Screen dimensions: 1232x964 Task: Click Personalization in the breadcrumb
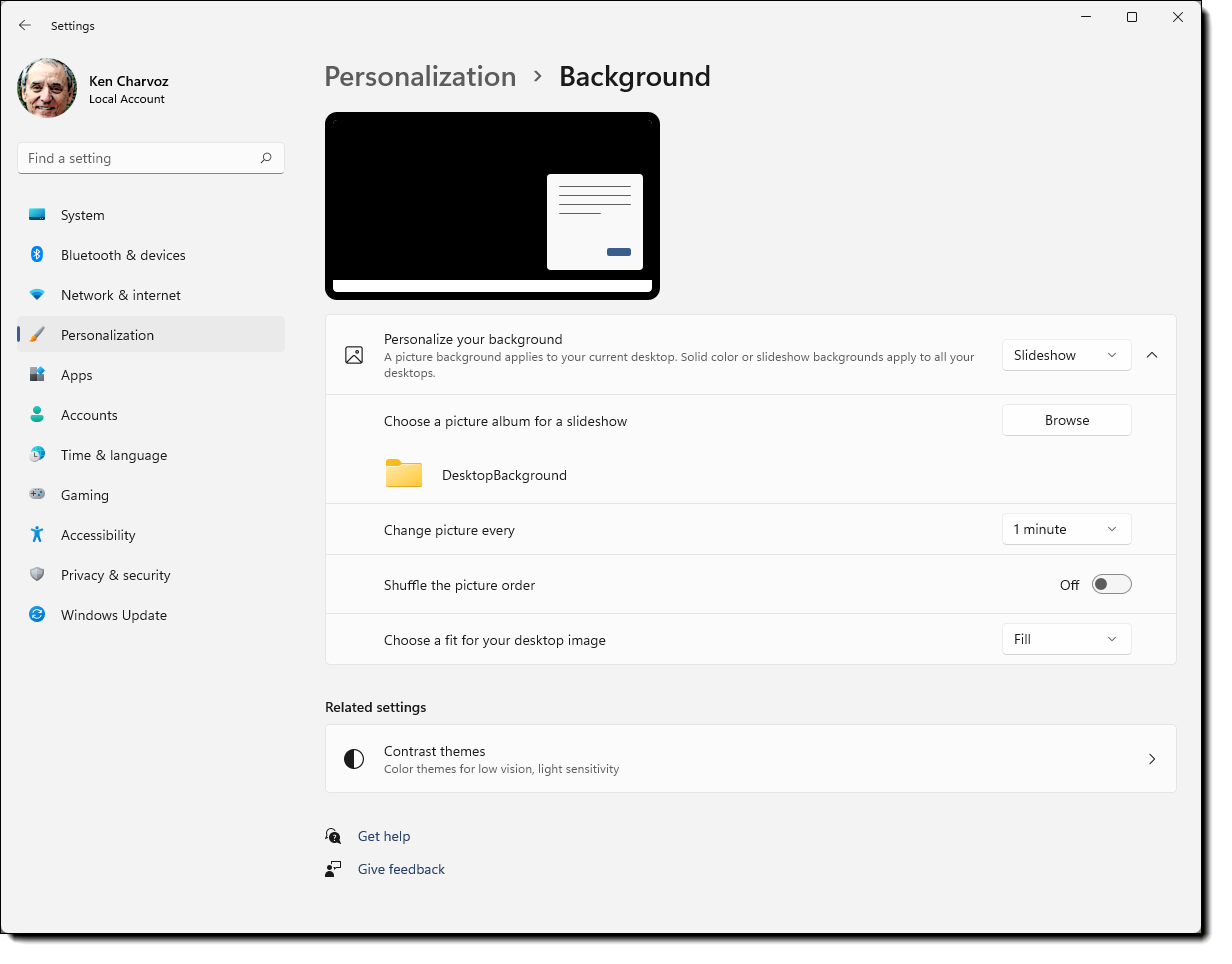click(420, 77)
